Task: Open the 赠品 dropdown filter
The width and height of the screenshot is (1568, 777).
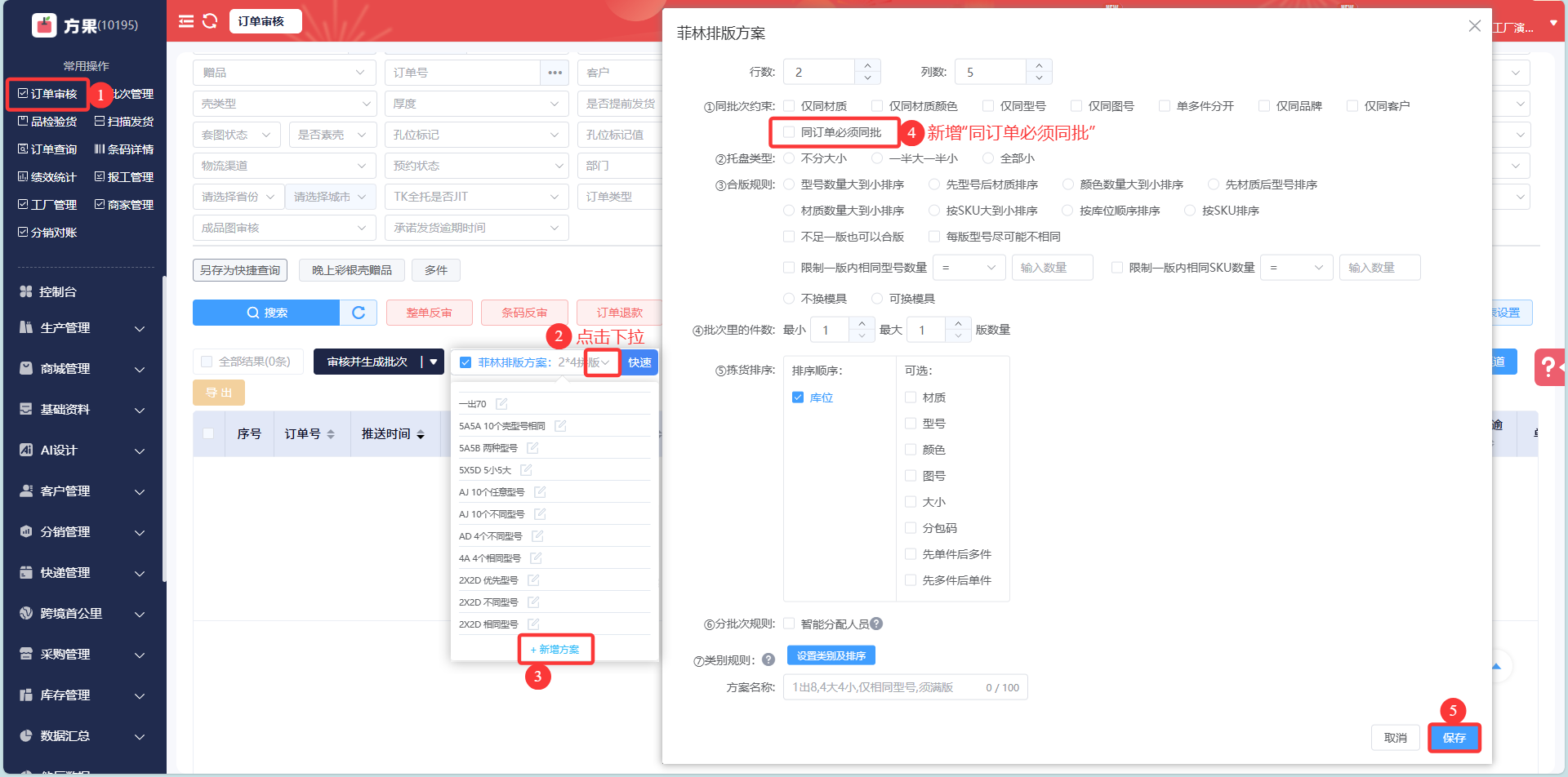Action: (x=284, y=73)
